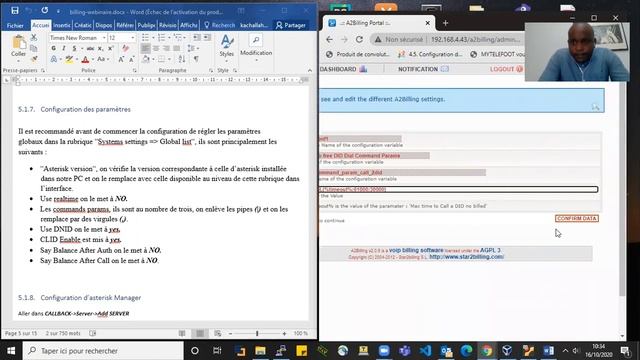Screen dimensions: 640x360
Task: Click the Word zoom slider handle
Action: coord(257,333)
